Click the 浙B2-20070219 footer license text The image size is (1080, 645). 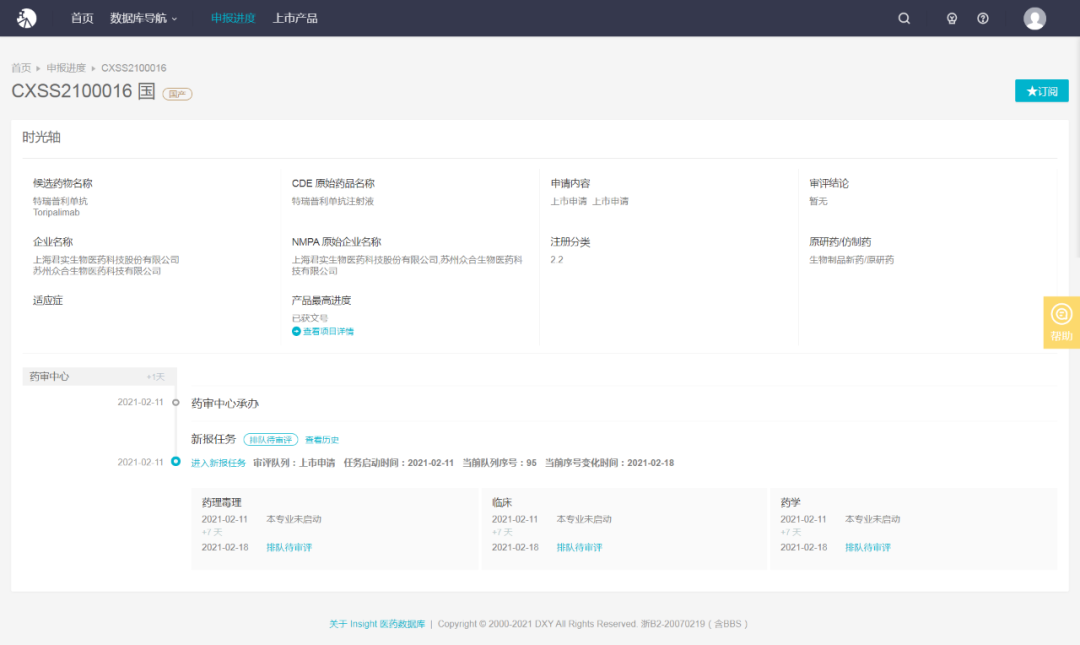673,624
